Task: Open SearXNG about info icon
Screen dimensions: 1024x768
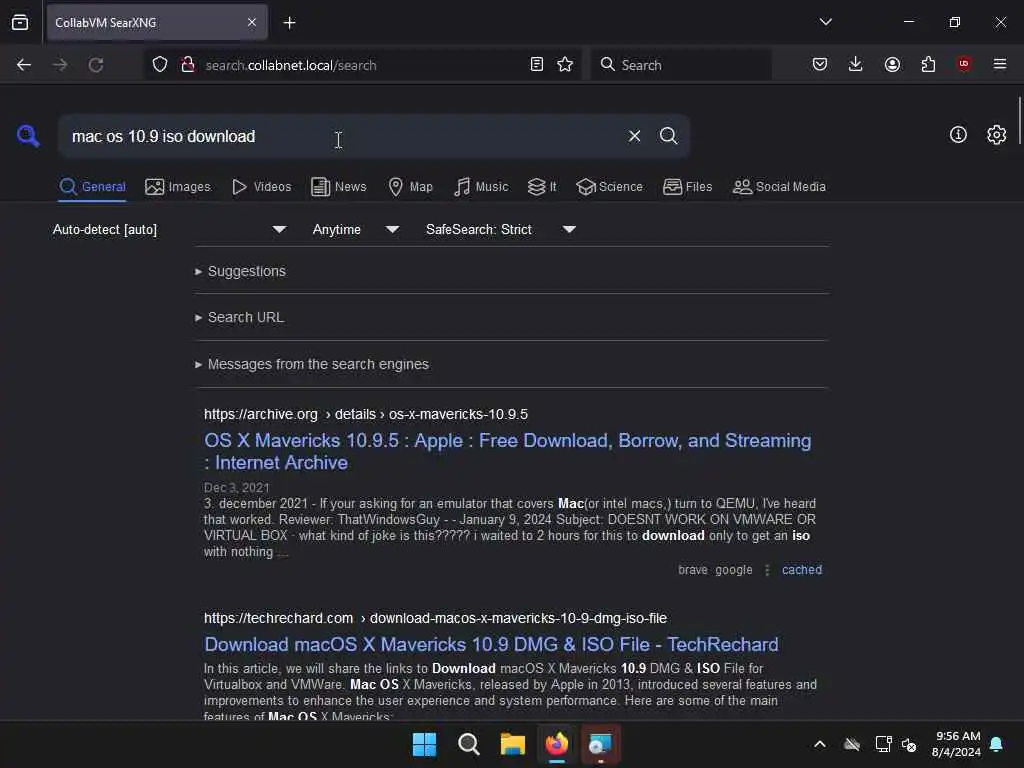Action: tap(958, 135)
